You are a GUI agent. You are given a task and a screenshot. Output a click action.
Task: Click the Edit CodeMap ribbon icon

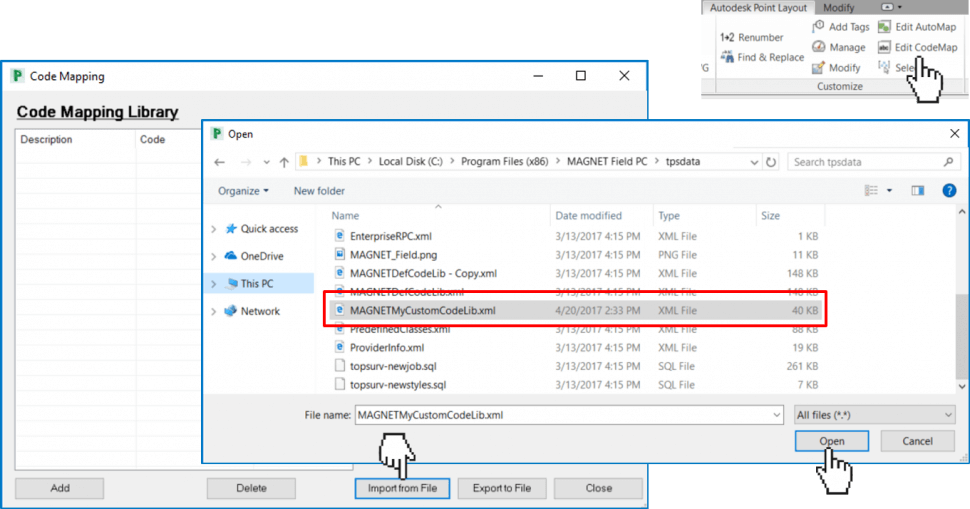pos(884,47)
